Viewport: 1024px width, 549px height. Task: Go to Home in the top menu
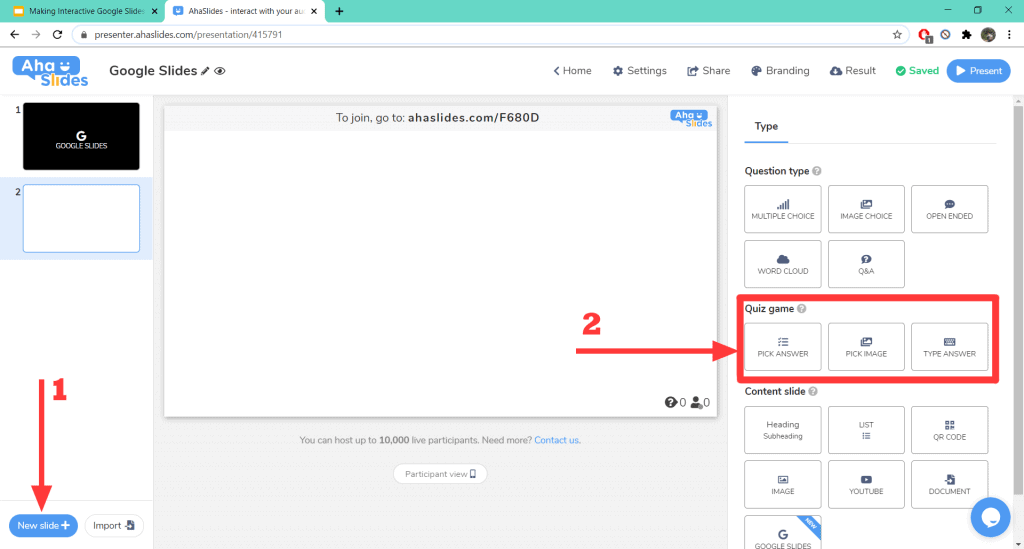pyautogui.click(x=572, y=71)
